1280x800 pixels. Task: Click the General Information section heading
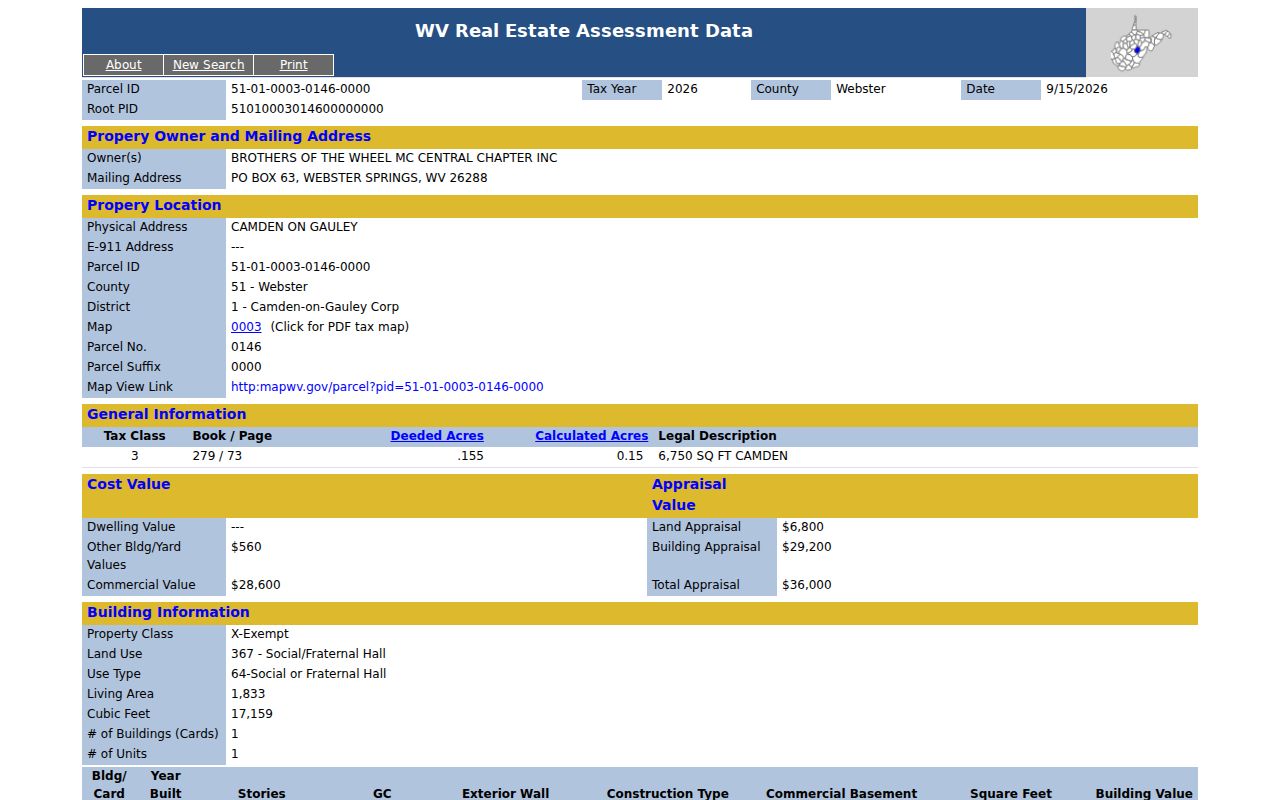pyautogui.click(x=166, y=415)
